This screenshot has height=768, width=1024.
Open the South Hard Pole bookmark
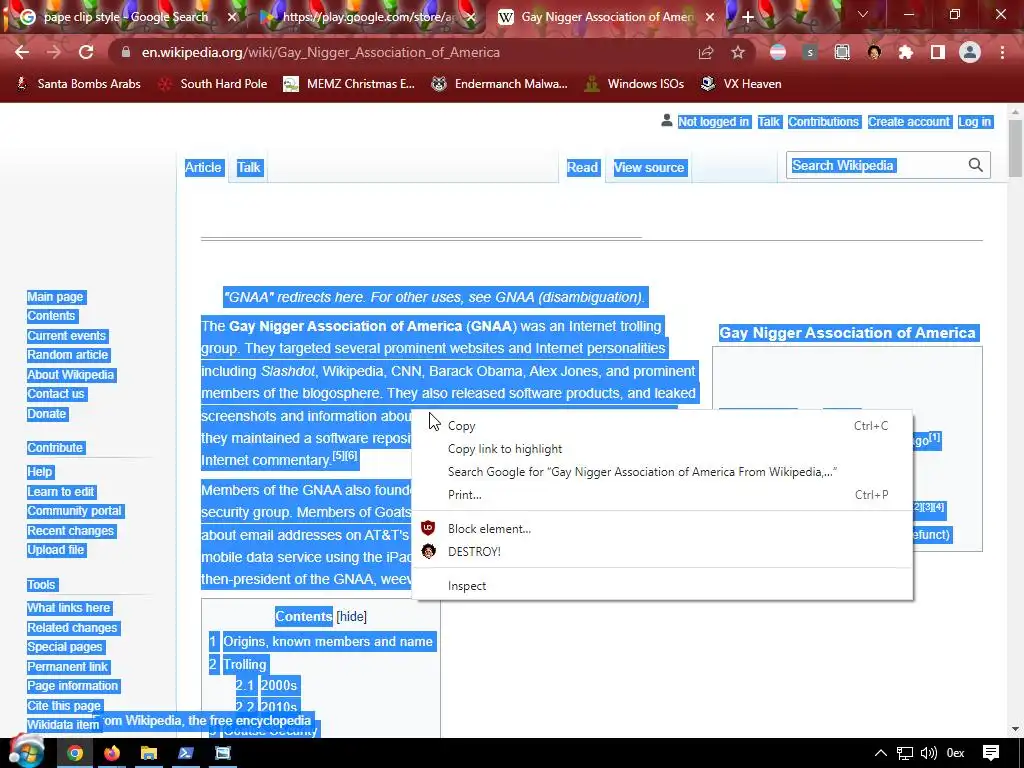(214, 84)
